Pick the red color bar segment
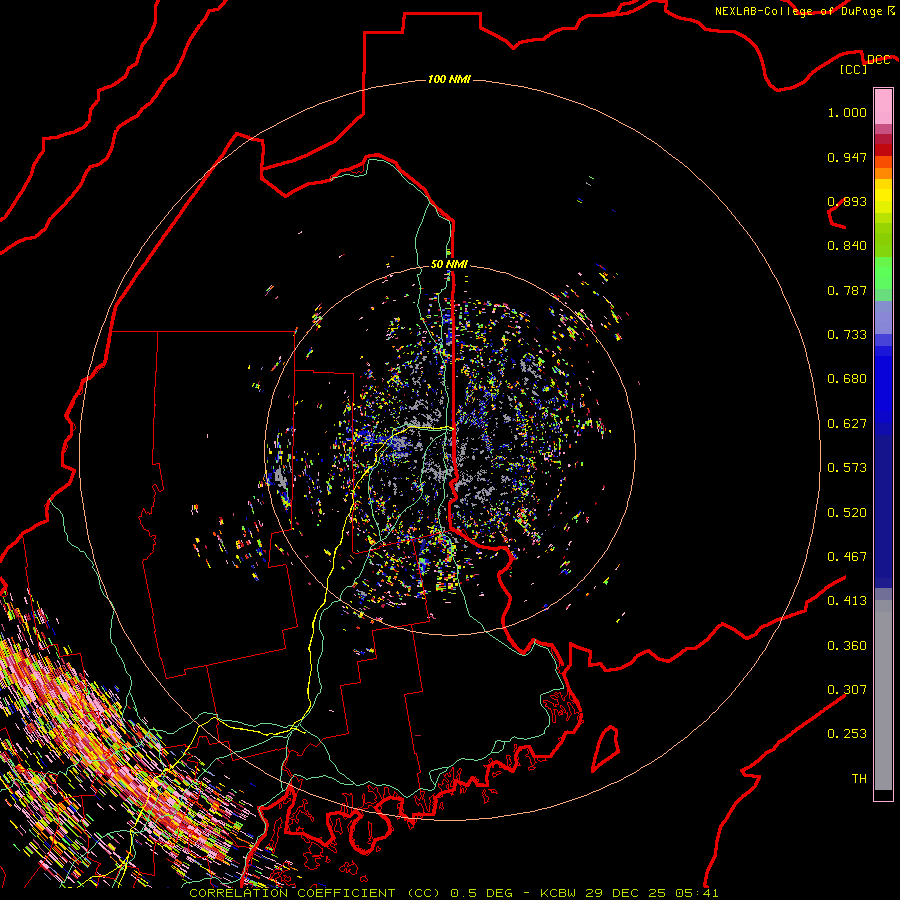900x900 pixels. pos(883,149)
